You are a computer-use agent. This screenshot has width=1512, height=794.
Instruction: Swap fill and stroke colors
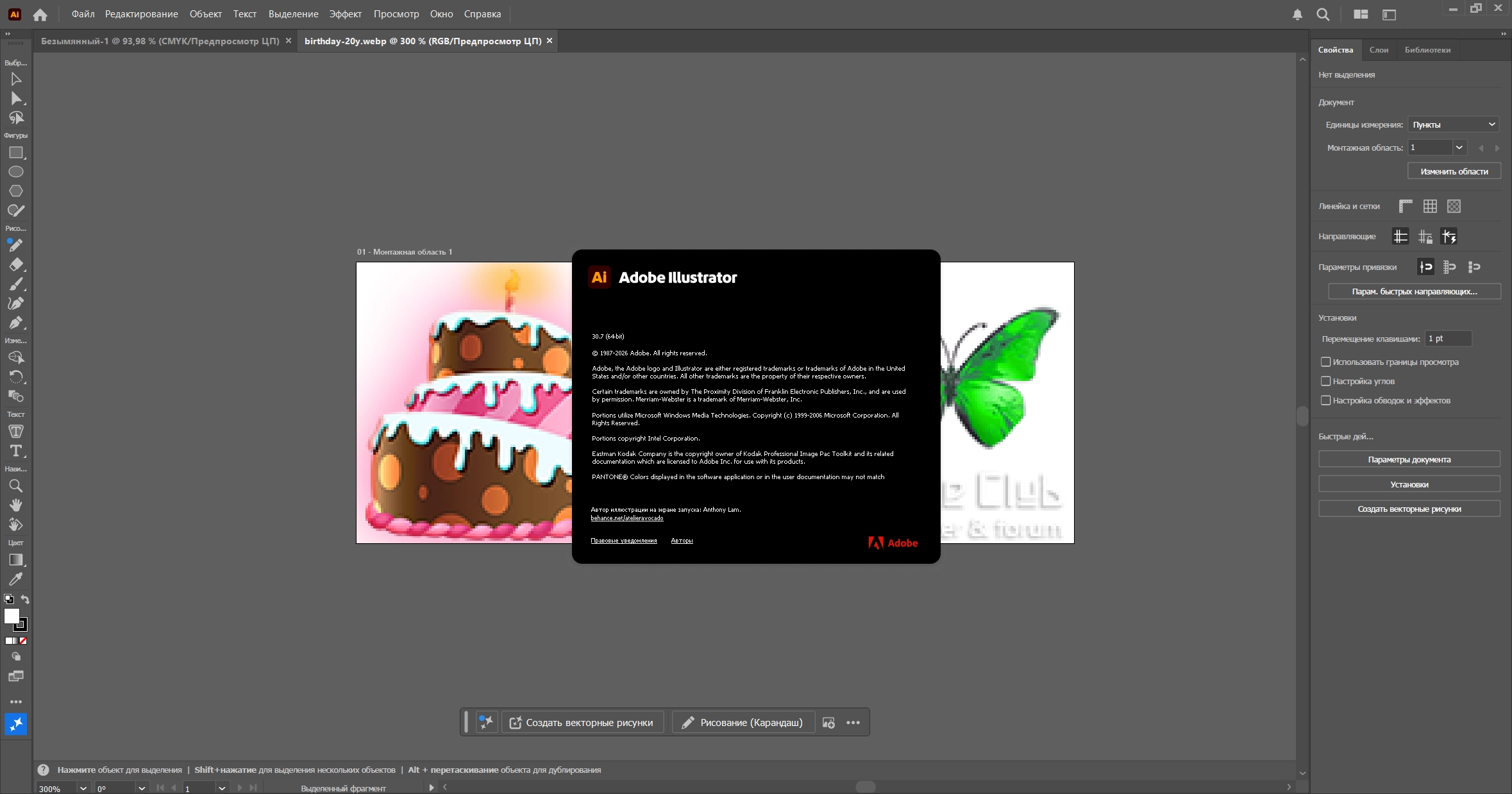coord(25,599)
